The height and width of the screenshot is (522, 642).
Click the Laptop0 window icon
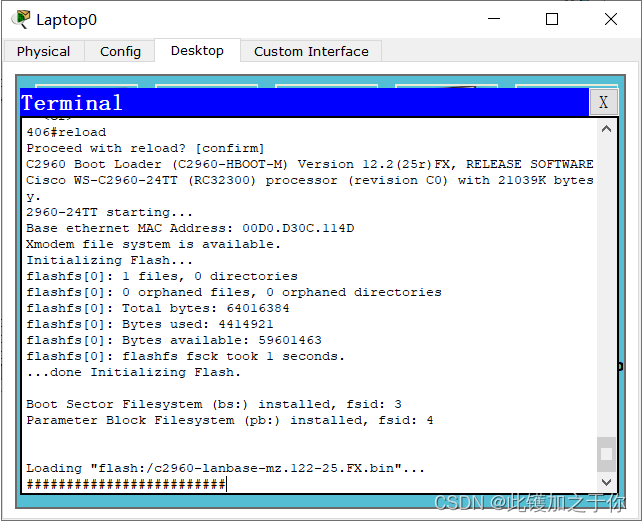[x=21, y=19]
